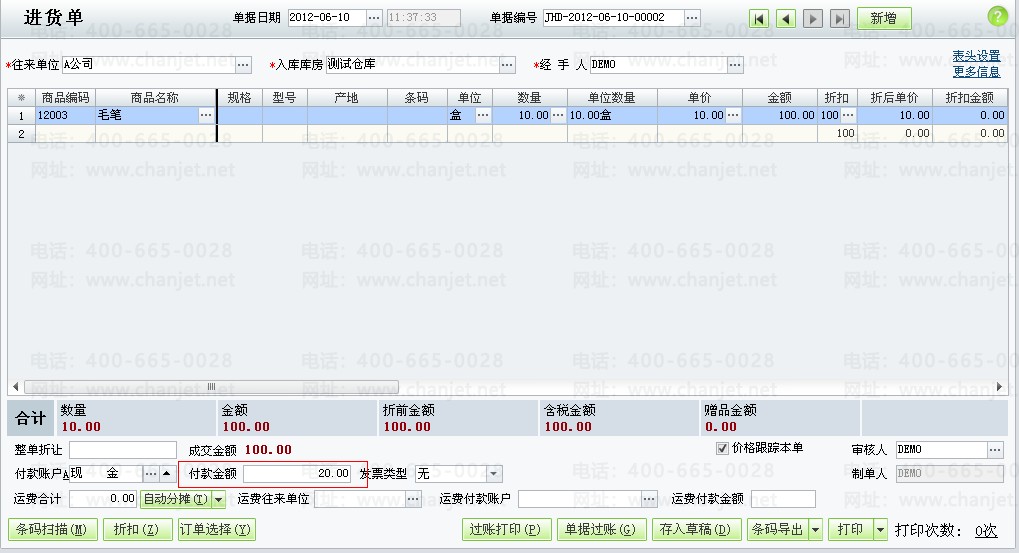1019x553 pixels.
Task: Toggle 价格跟踪本单 checkbox
Action: tap(722, 448)
